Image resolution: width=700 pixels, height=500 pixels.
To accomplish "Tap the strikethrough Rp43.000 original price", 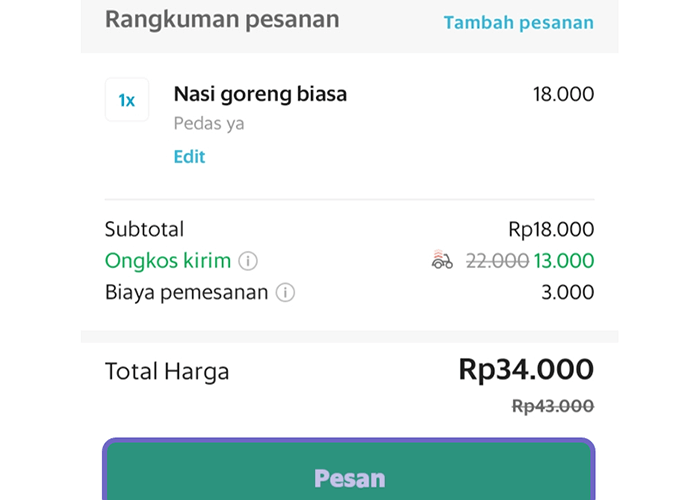I will (x=553, y=406).
